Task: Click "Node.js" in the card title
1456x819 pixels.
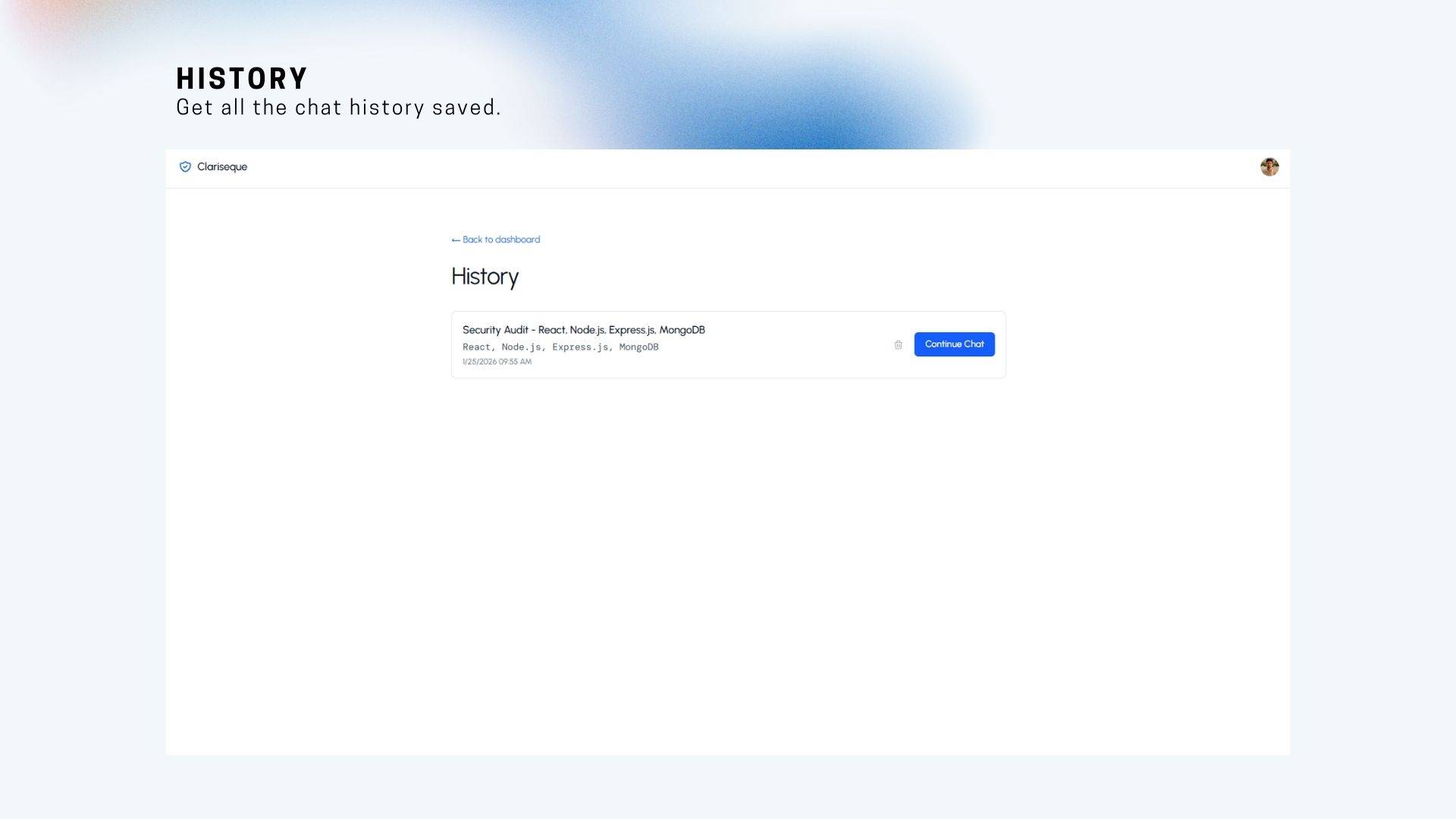Action: tap(587, 330)
